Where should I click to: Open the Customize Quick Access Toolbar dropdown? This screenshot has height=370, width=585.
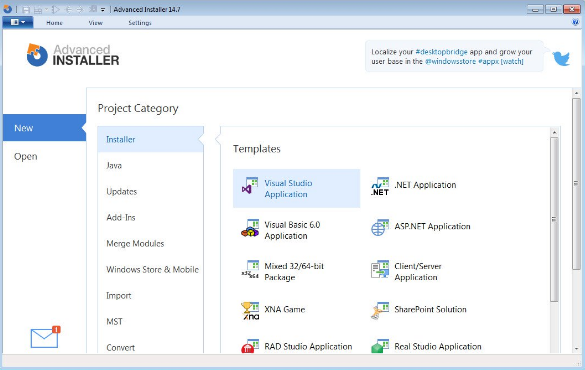click(103, 10)
